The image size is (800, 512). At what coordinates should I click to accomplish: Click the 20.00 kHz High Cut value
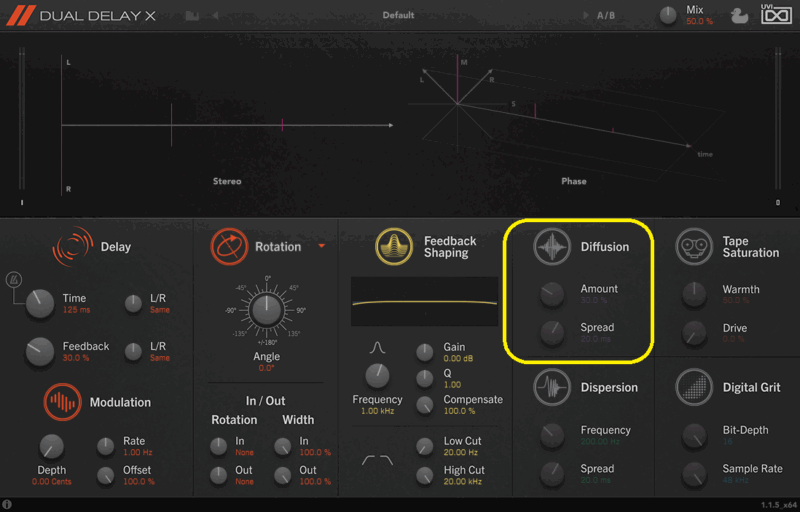pos(463,481)
